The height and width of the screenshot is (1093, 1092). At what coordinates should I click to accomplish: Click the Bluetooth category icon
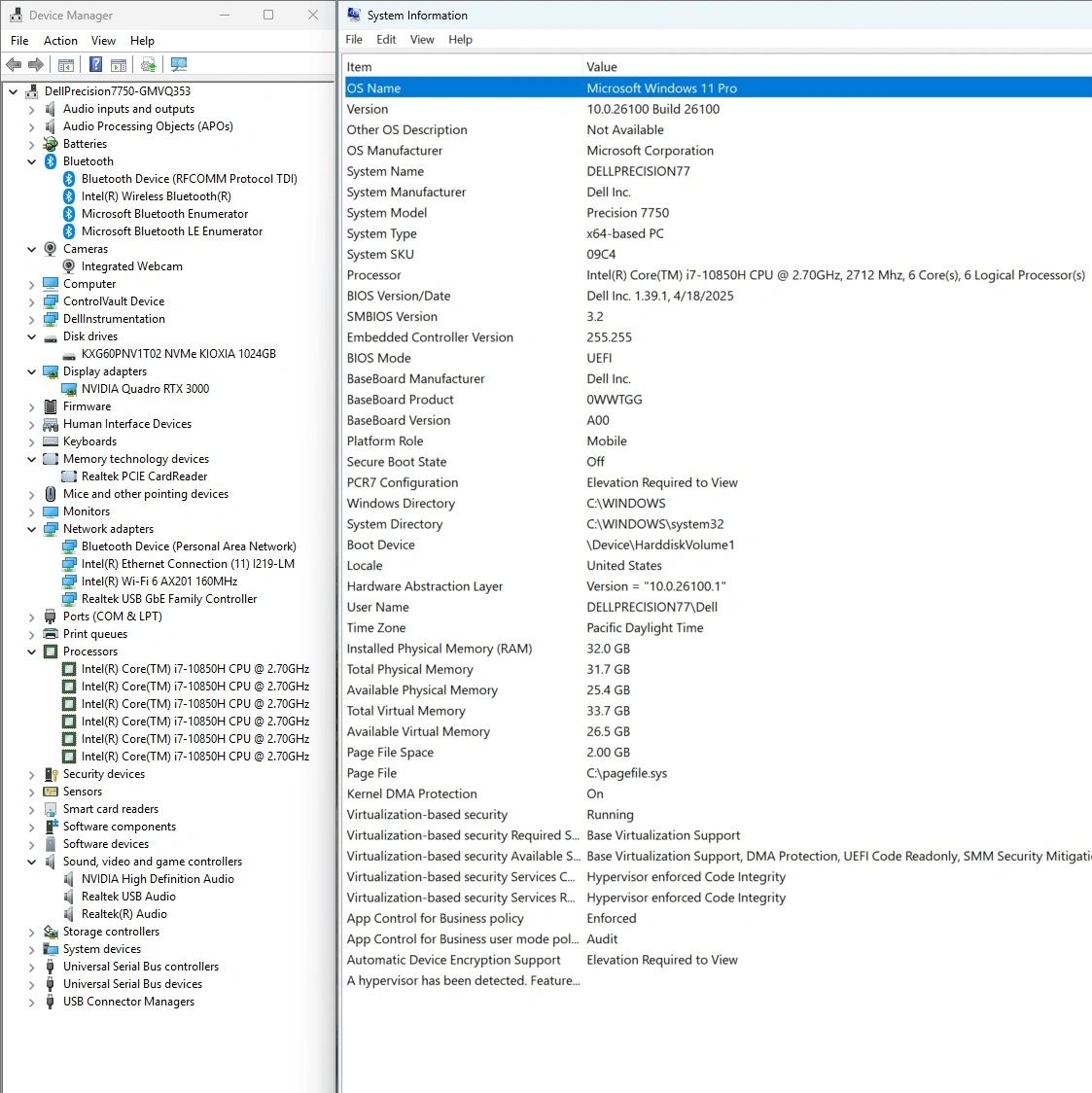pos(51,161)
